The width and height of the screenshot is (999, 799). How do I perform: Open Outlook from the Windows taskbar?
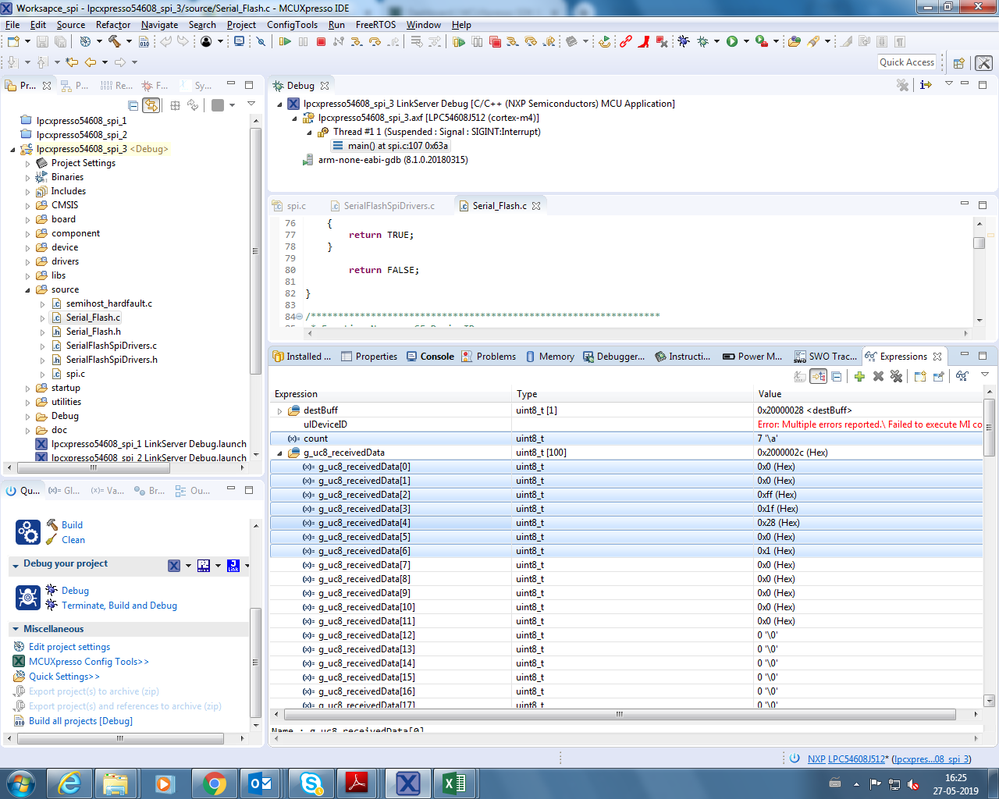[260, 783]
